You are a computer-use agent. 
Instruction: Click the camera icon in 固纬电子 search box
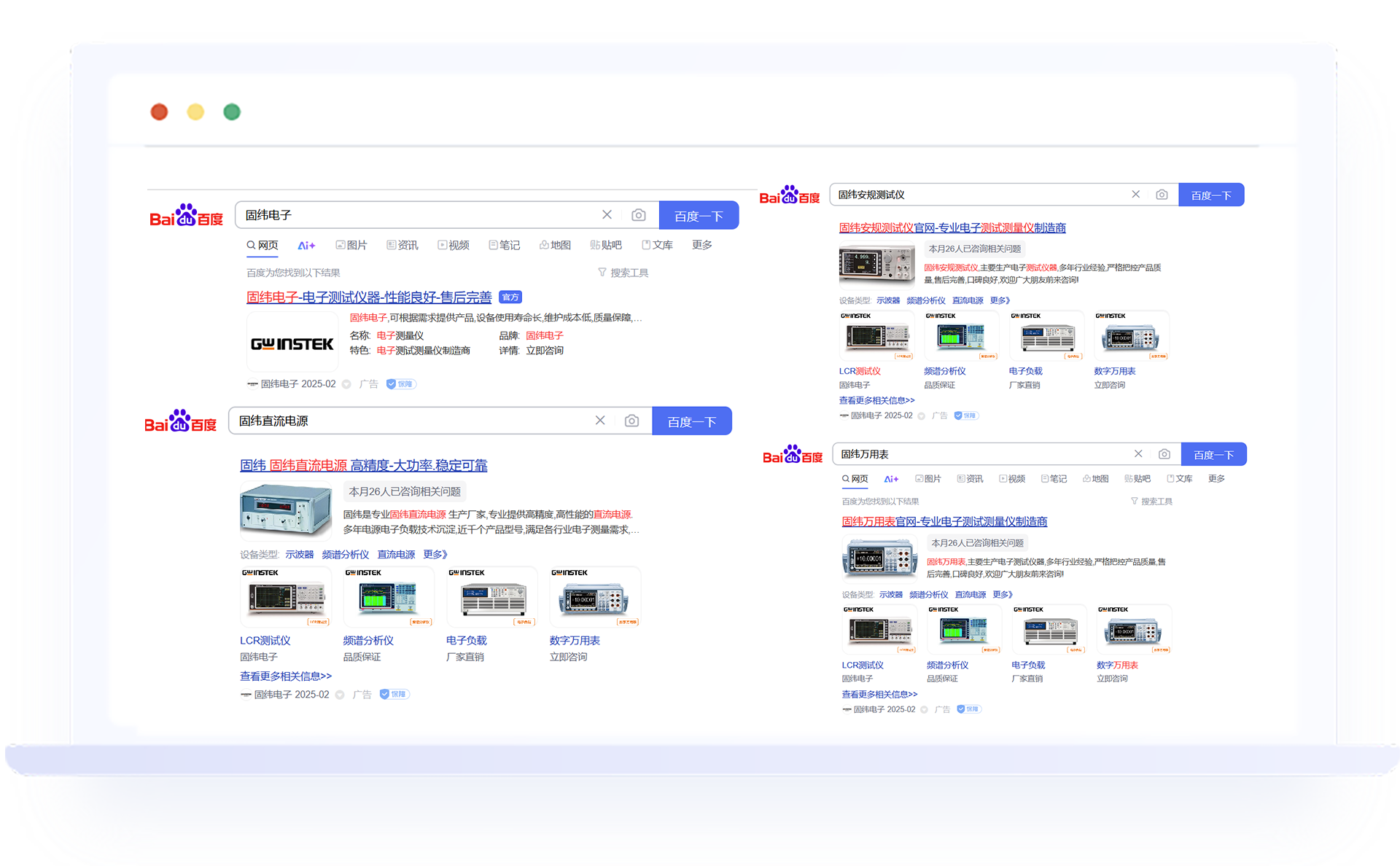click(639, 215)
